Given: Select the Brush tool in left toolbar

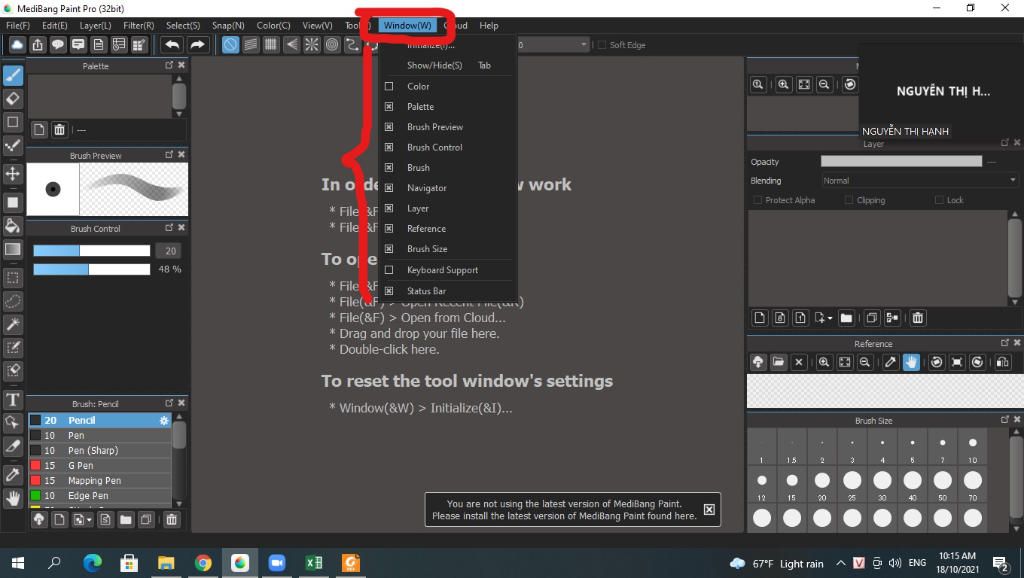Looking at the screenshot, I should point(12,76).
